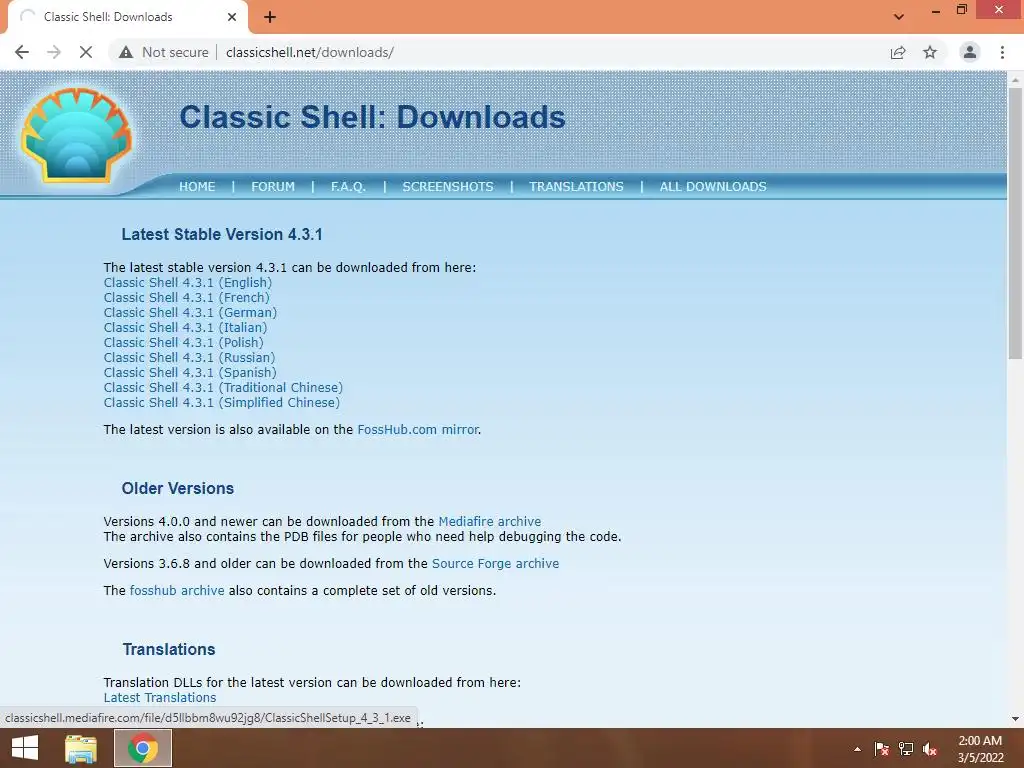Click the Latest Stable Version 4.3.1 heading
Image resolution: width=1024 pixels, height=768 pixels.
pos(222,234)
